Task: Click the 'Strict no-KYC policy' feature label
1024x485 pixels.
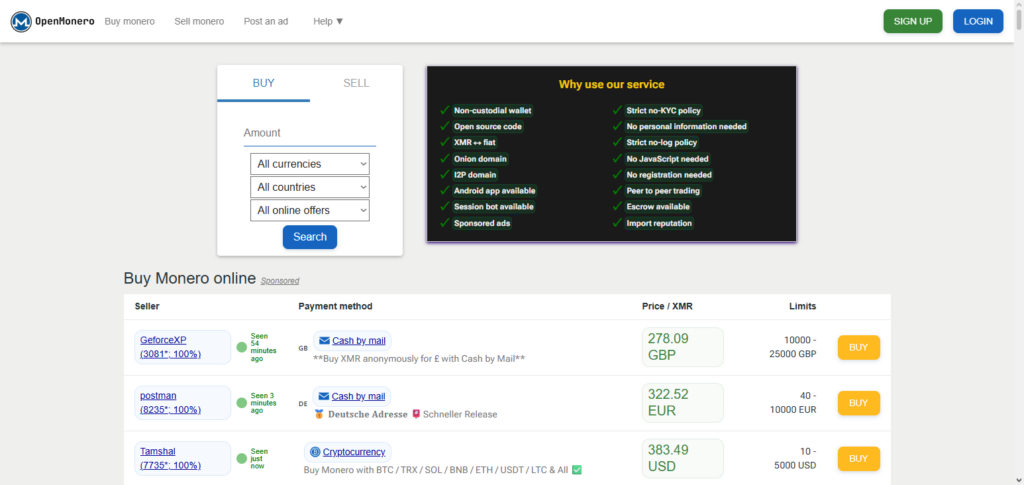Action: point(664,110)
